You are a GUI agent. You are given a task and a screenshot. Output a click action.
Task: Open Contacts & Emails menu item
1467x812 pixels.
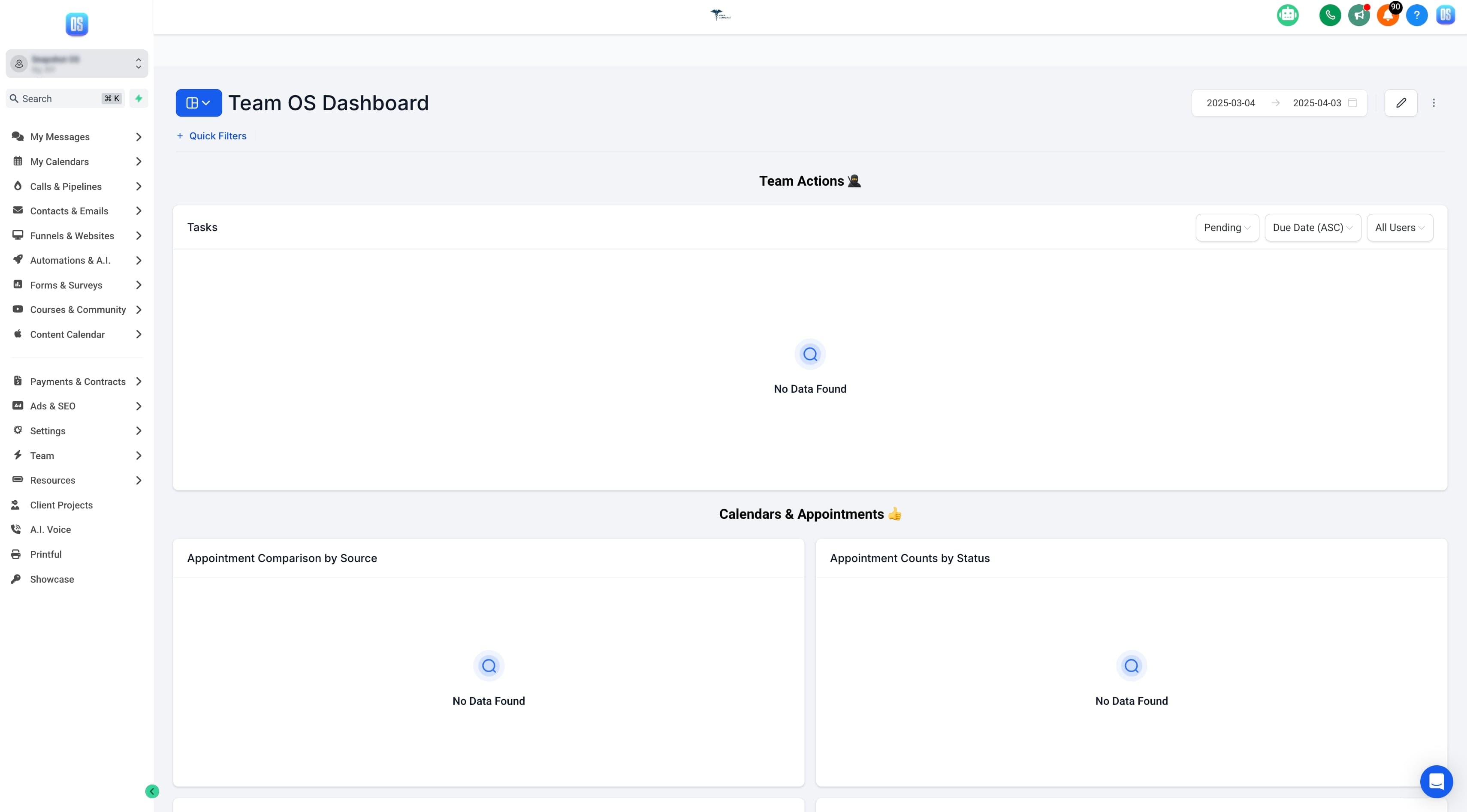tap(77, 211)
